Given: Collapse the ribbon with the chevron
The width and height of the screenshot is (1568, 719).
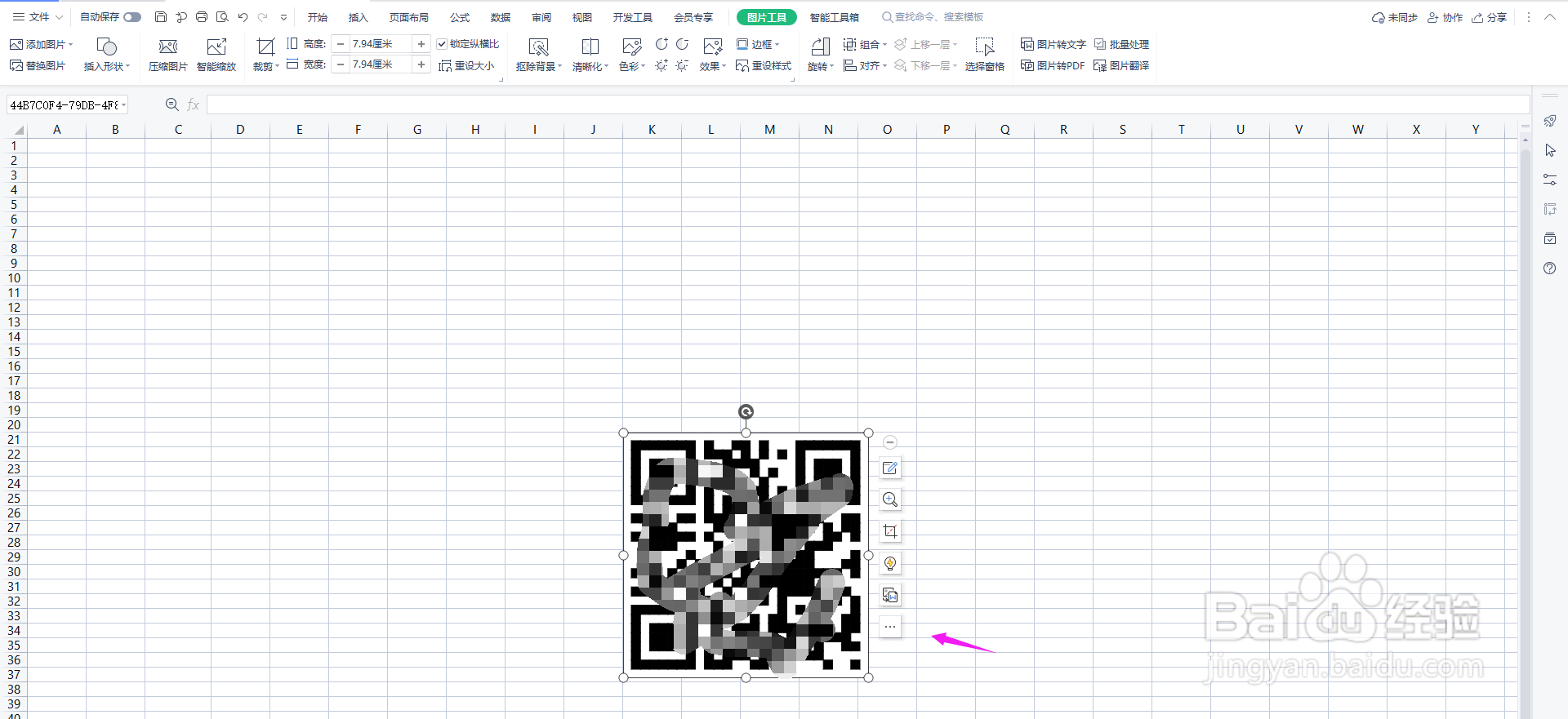Looking at the screenshot, I should tap(1549, 17).
